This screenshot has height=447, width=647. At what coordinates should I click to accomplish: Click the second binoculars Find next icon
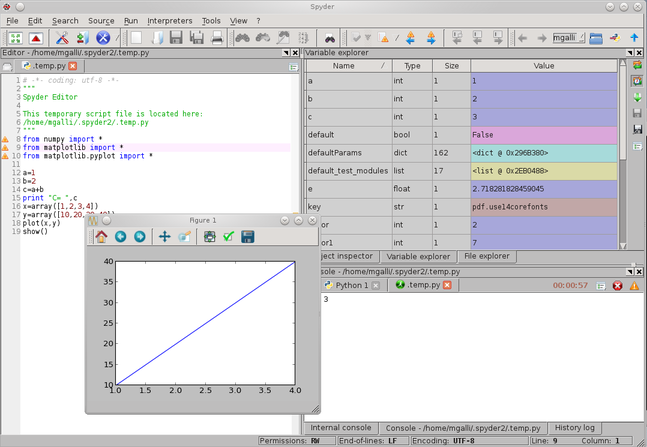point(262,38)
